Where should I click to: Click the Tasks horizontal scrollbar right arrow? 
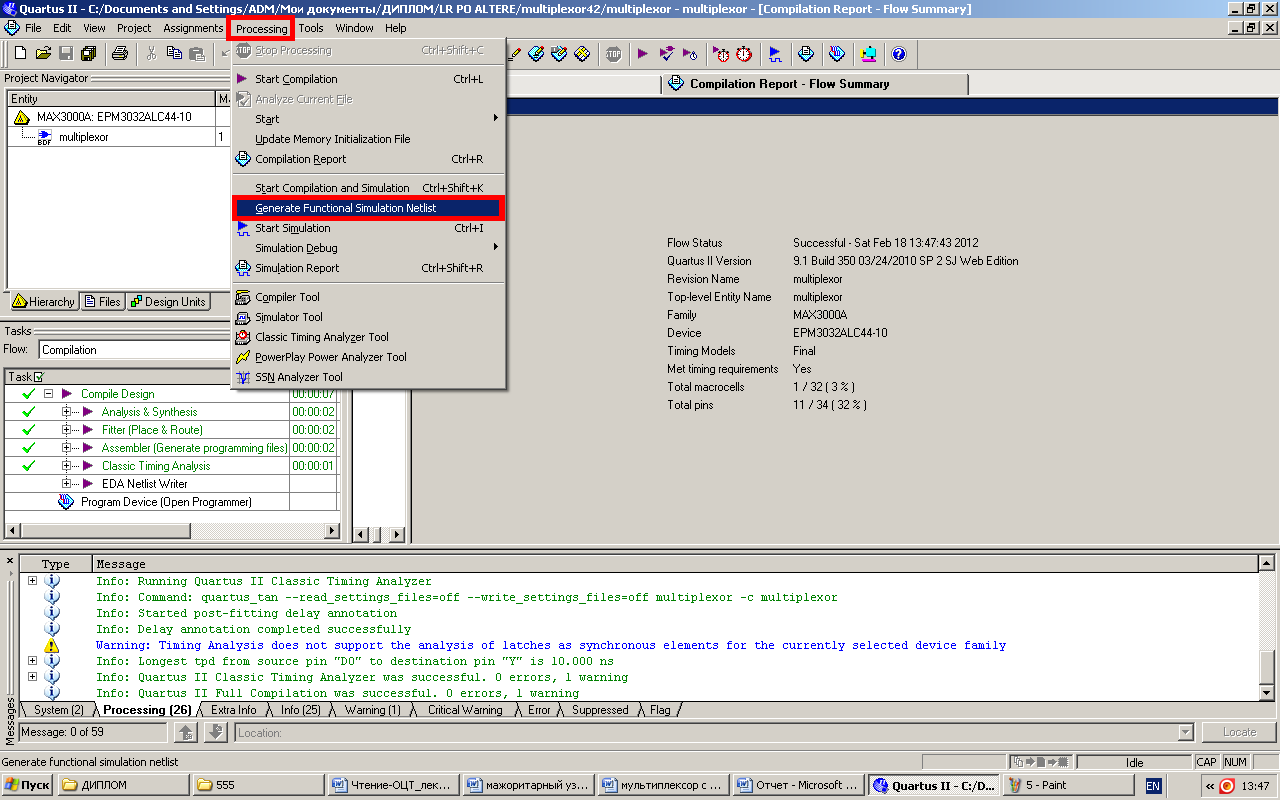click(x=334, y=530)
